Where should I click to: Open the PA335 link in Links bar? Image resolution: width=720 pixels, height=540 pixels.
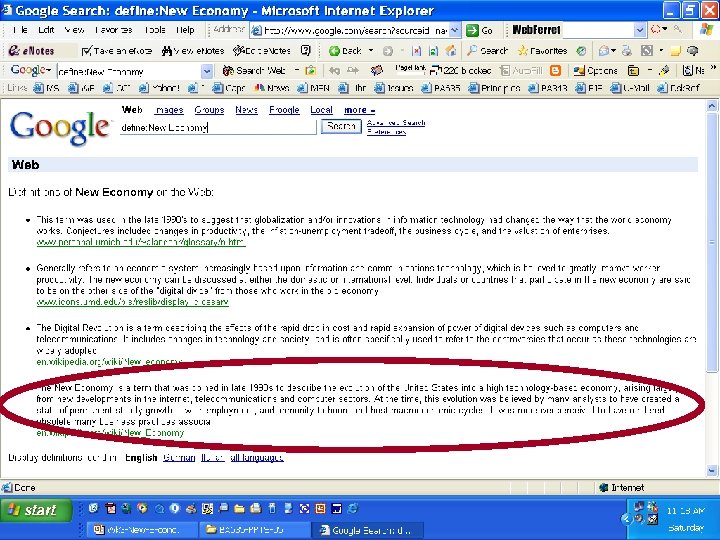point(440,88)
